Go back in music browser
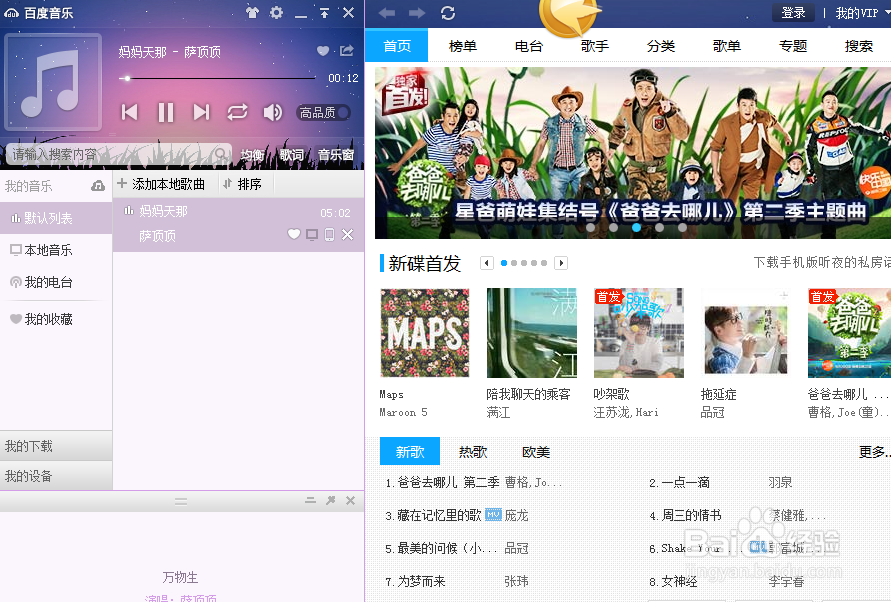Image resolution: width=891 pixels, height=602 pixels. tap(386, 13)
